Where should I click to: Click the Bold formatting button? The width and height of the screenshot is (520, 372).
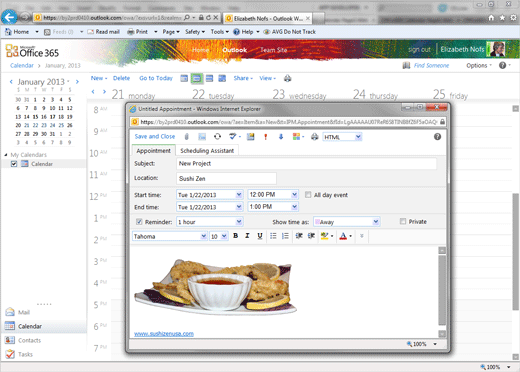[x=236, y=236]
